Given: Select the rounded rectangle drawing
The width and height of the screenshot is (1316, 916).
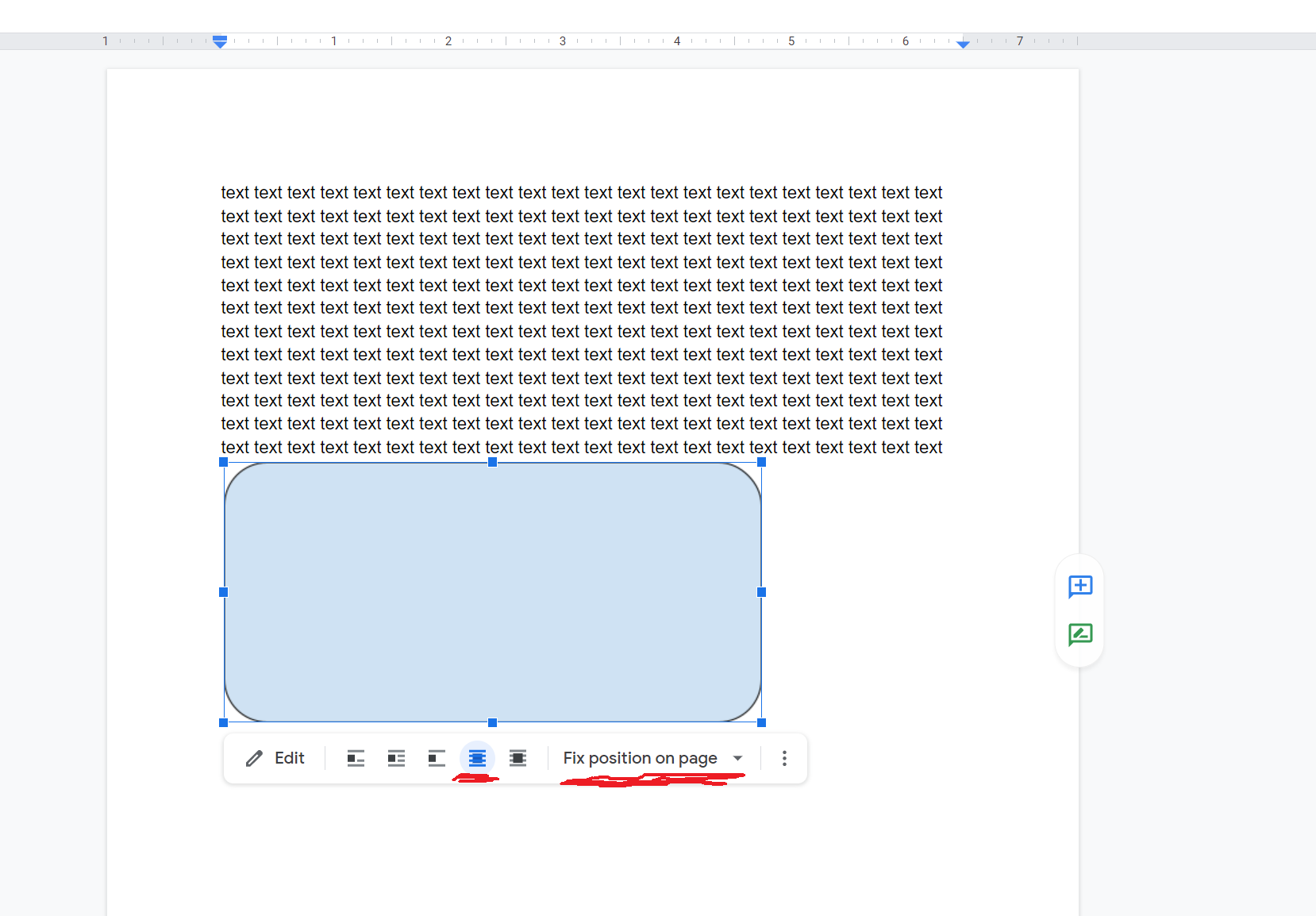Looking at the screenshot, I should coord(492,592).
